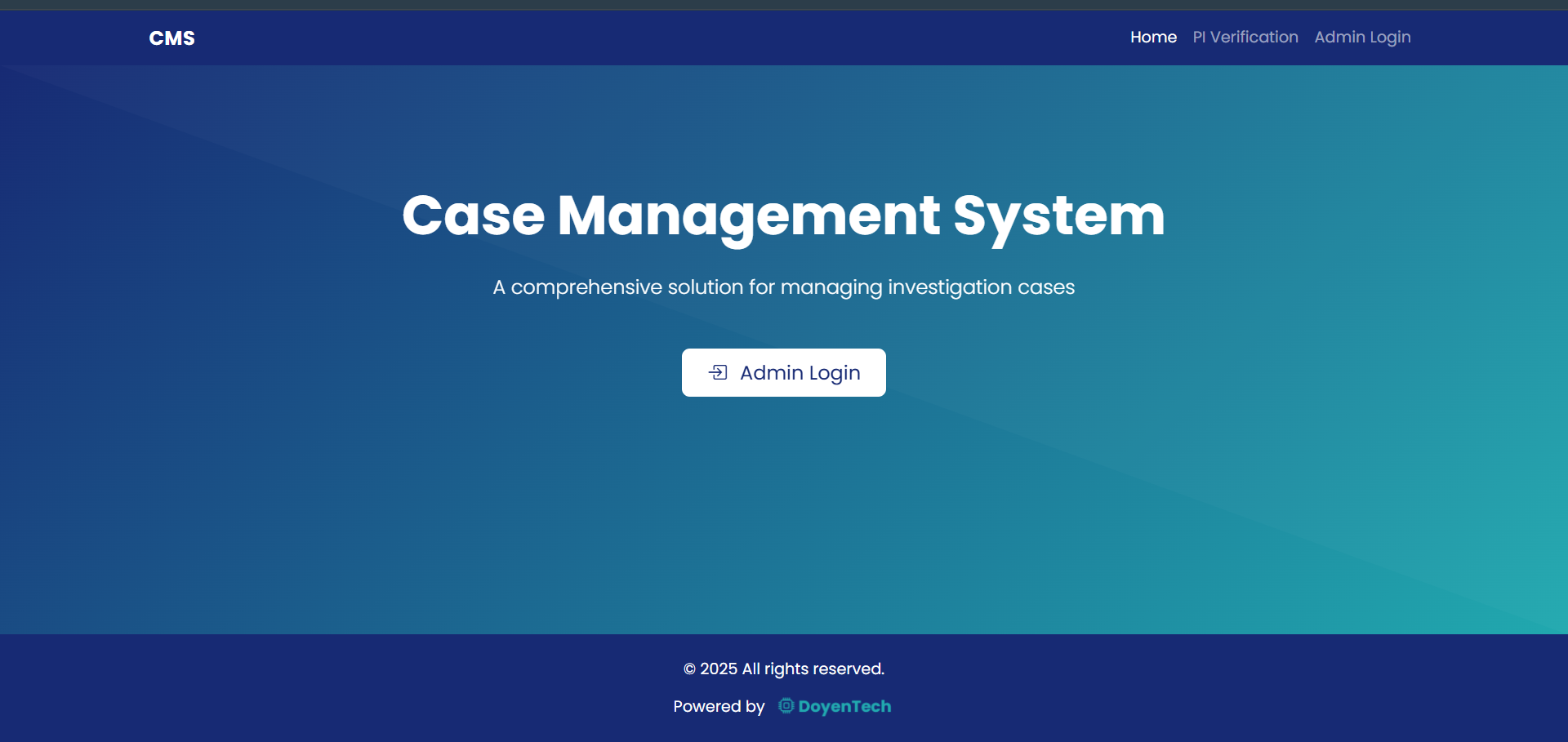Open Admin Login from top navigation
Image resolution: width=1568 pixels, height=742 pixels.
[1362, 37]
